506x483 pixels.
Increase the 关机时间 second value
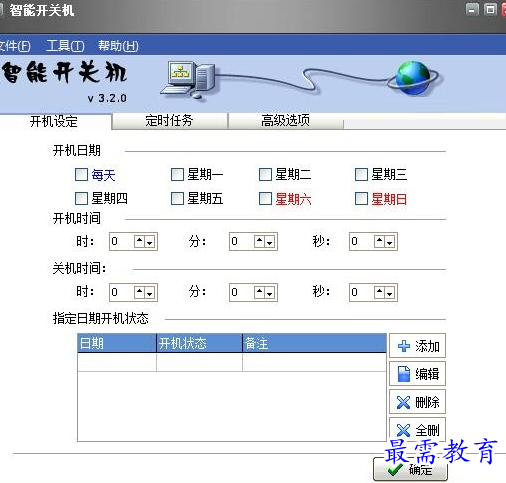(x=379, y=293)
